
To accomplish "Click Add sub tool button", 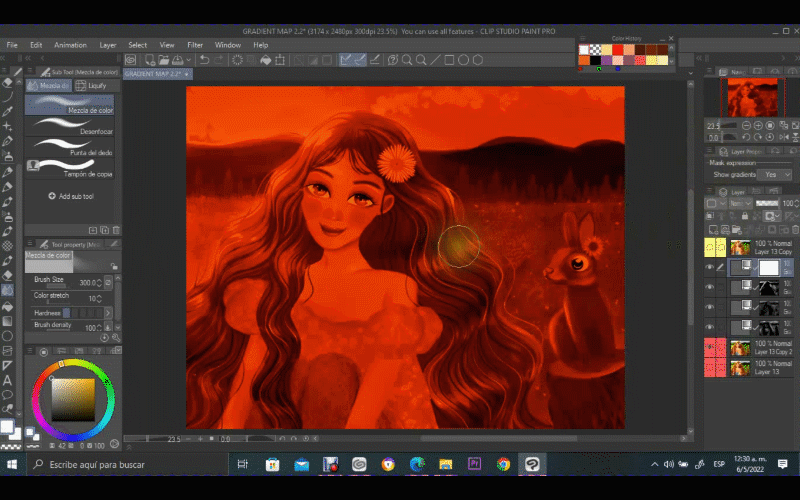I will (70, 196).
